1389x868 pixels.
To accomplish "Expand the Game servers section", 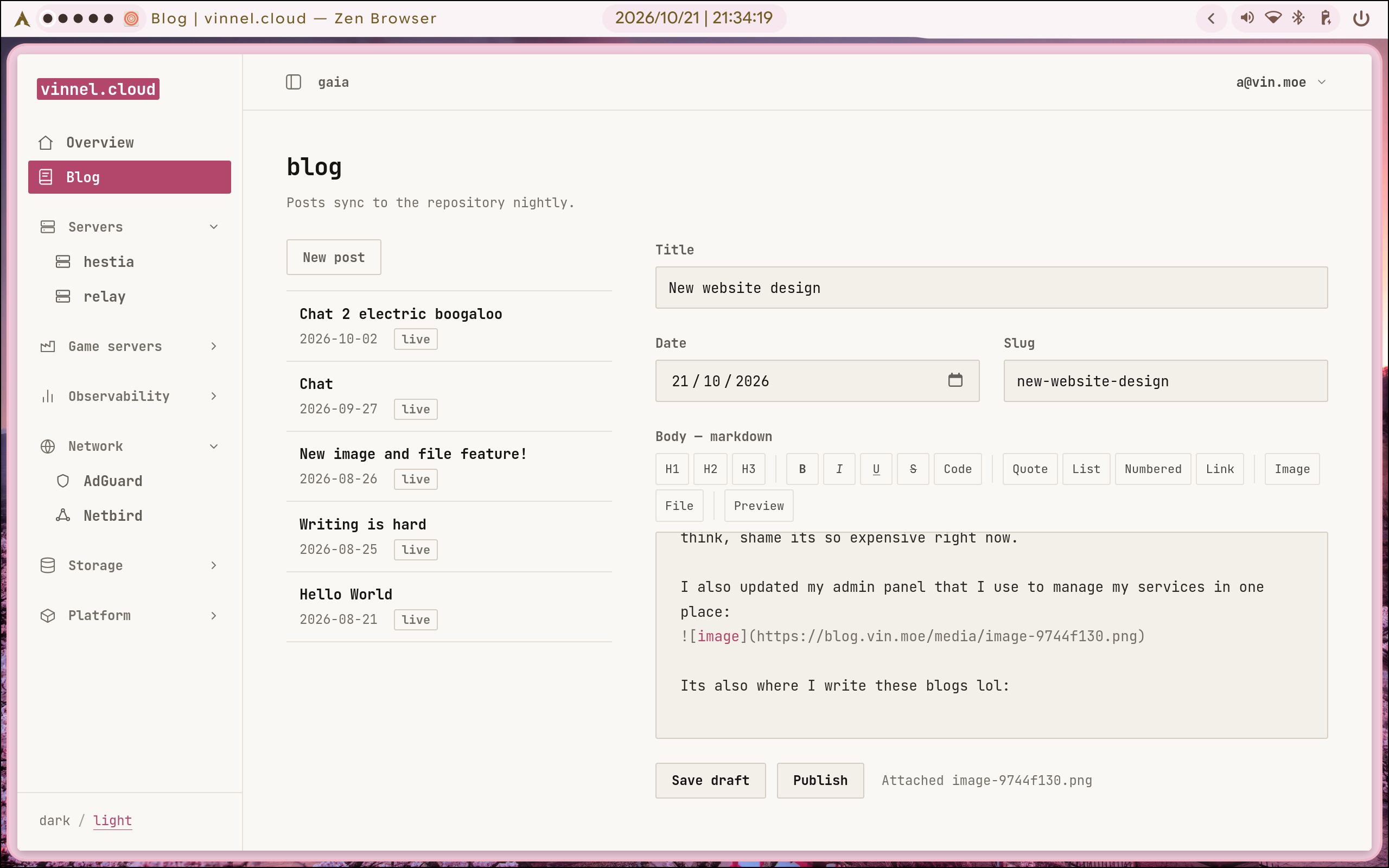I will [x=214, y=346].
